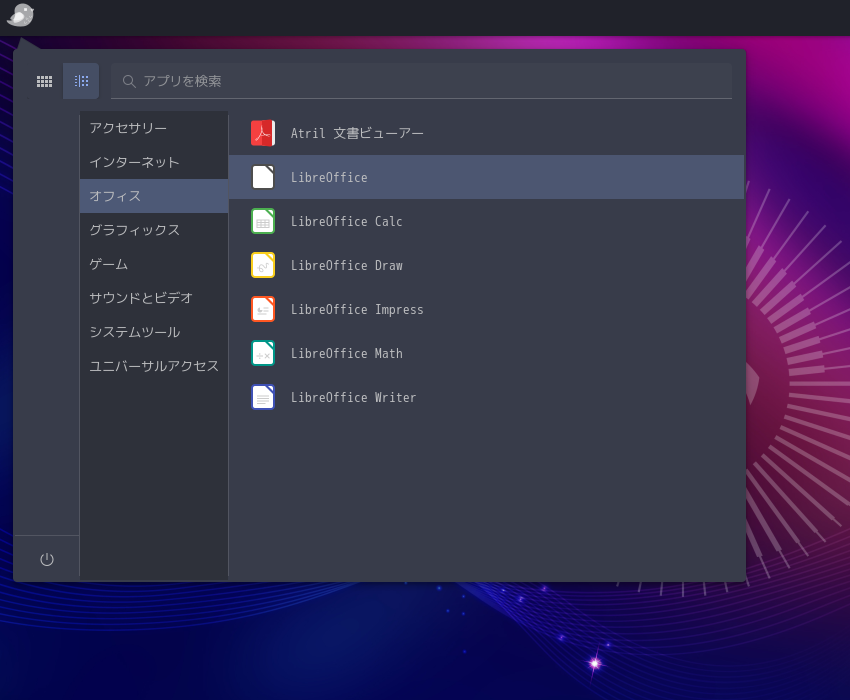This screenshot has height=700, width=850.
Task: Click the orange LibreOffice Impress icon
Action: (x=263, y=309)
